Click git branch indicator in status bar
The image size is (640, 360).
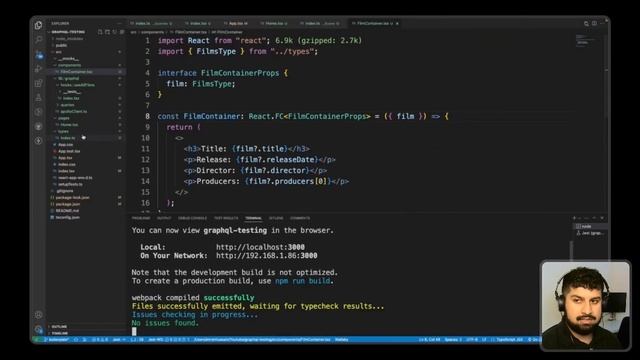(57, 340)
